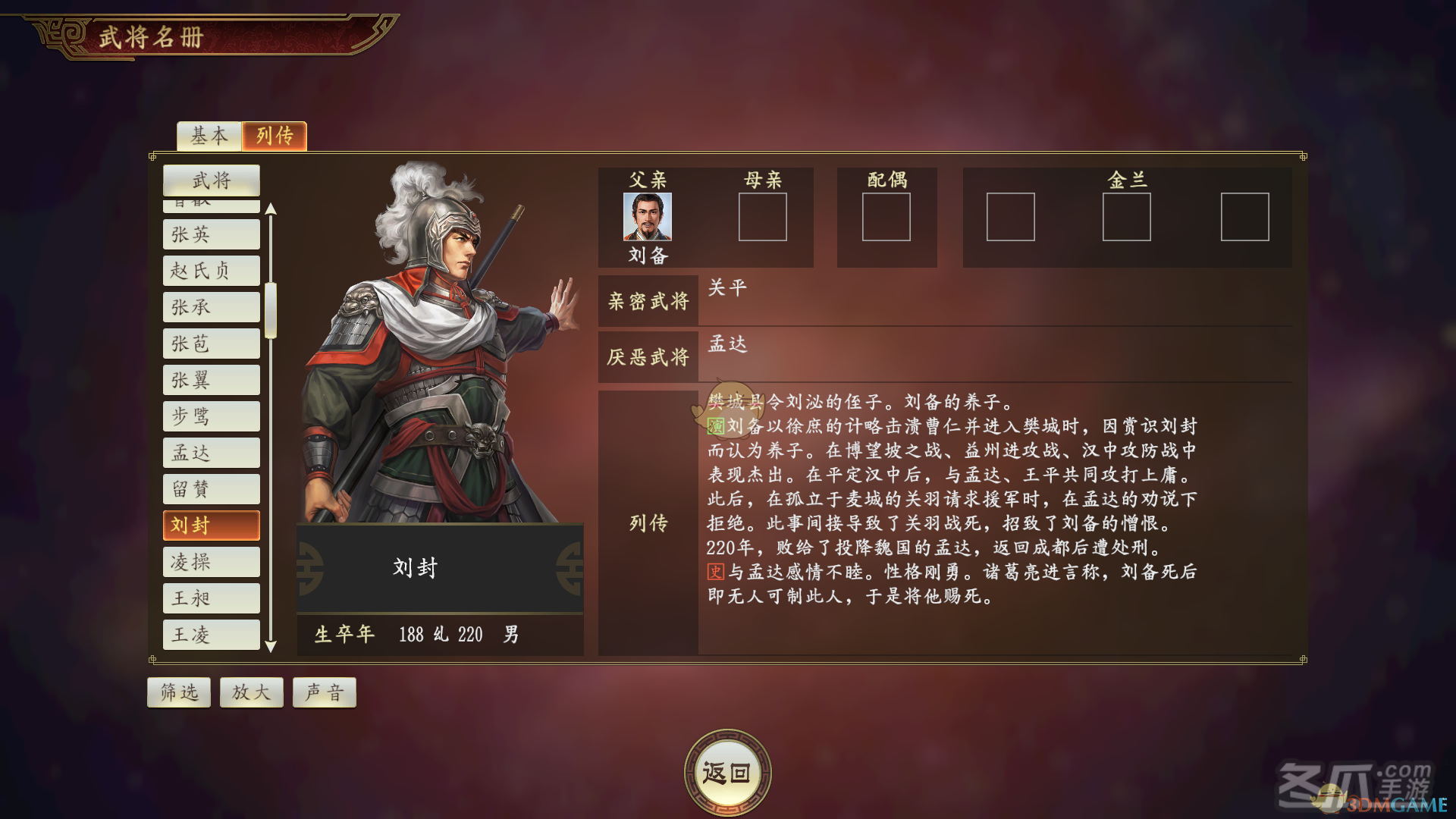Screen dimensions: 1456x819
Task: Click the last 金兰 slot
Action: pyautogui.click(x=1244, y=216)
